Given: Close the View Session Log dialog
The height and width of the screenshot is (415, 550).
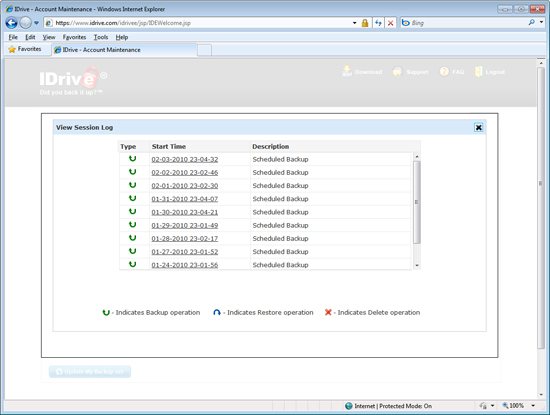Looking at the screenshot, I should [x=478, y=127].
